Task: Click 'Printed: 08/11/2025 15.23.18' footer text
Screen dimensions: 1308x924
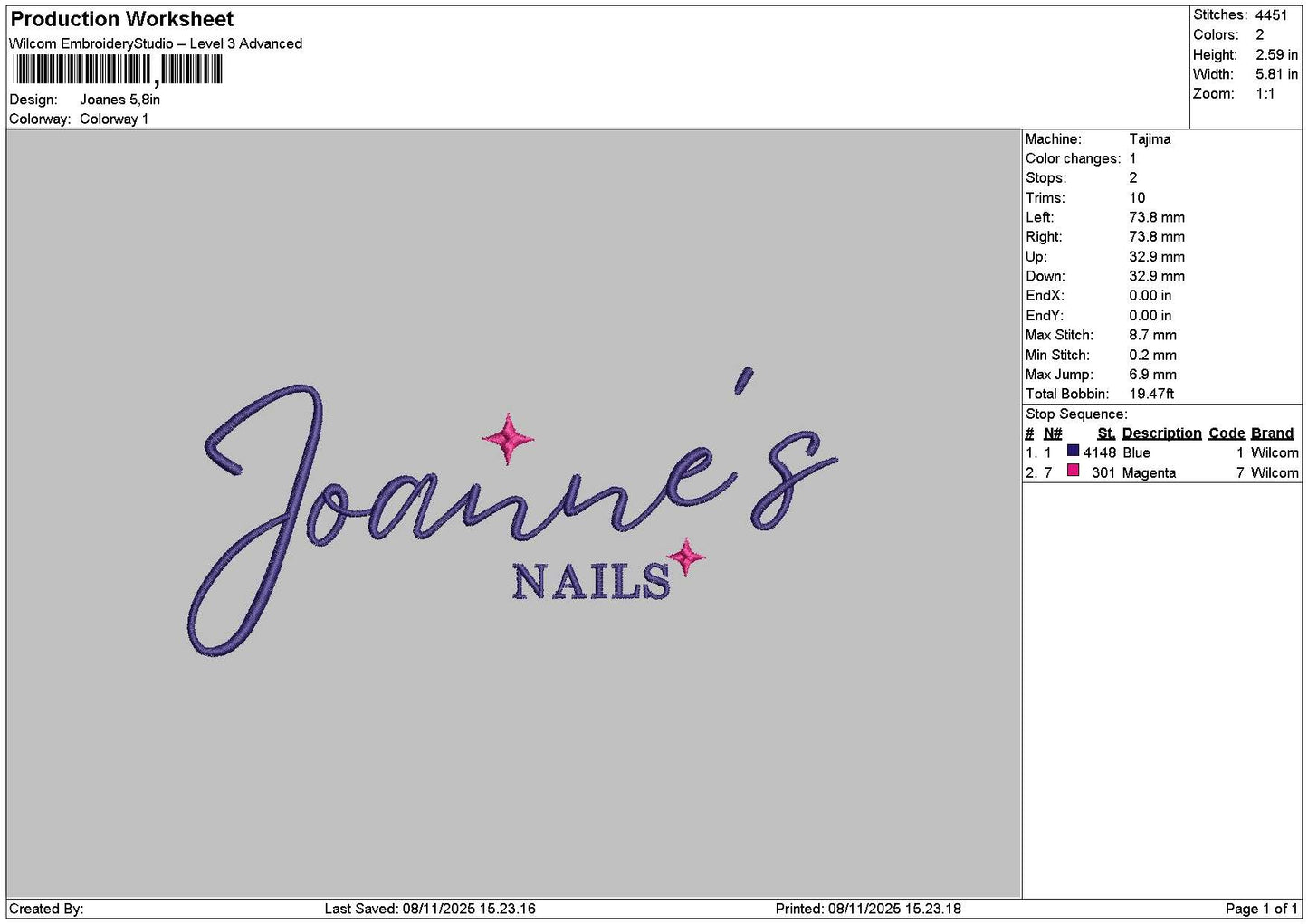Action: click(x=868, y=909)
